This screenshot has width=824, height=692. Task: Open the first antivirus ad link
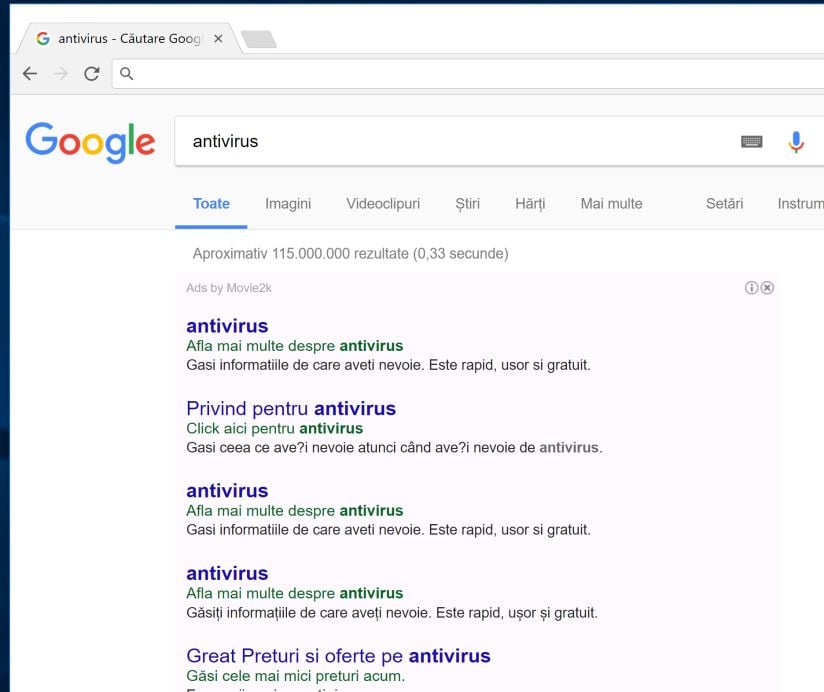(x=227, y=326)
